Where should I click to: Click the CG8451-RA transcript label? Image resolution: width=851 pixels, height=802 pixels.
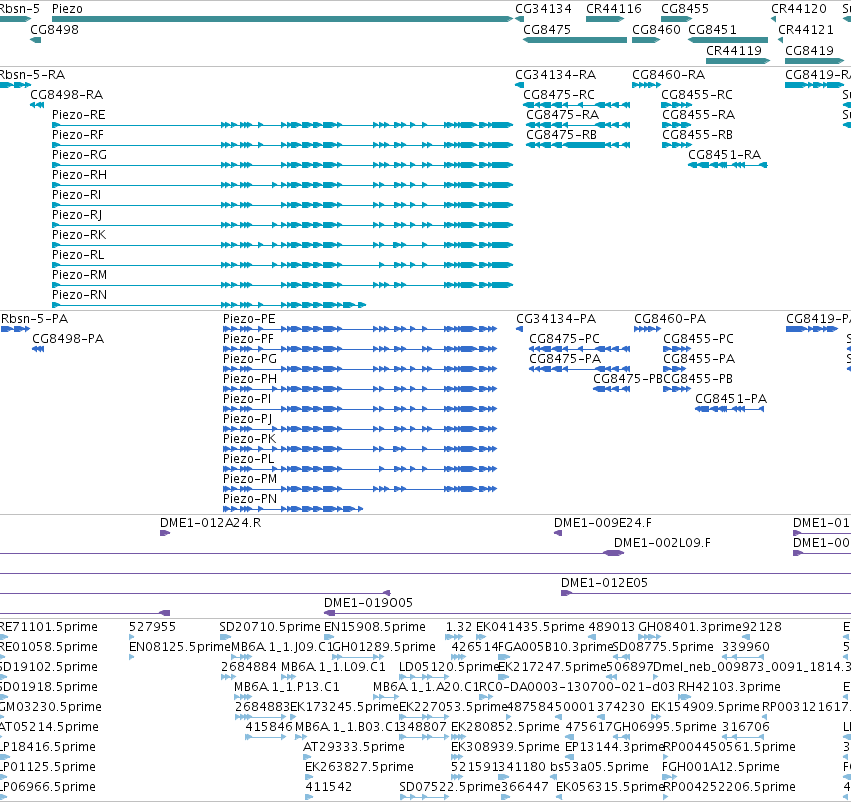(725, 155)
